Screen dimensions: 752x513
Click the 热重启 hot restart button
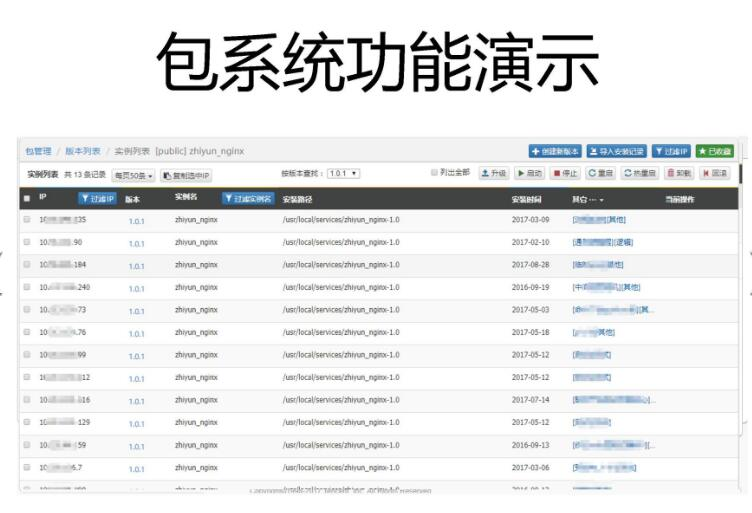(640, 173)
